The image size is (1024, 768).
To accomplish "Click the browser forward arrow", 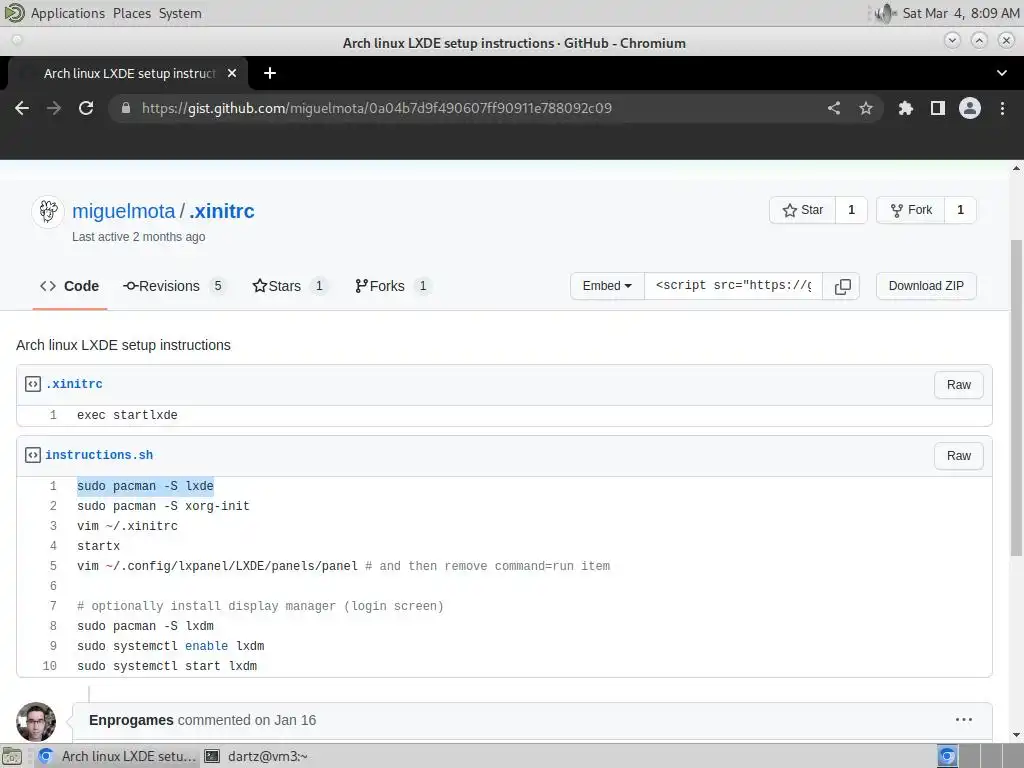I will (54, 108).
